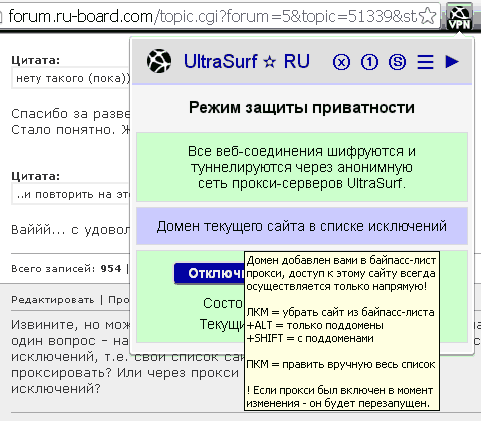Click the exclusion-list domain status bar
481x421 pixels.
302,226
